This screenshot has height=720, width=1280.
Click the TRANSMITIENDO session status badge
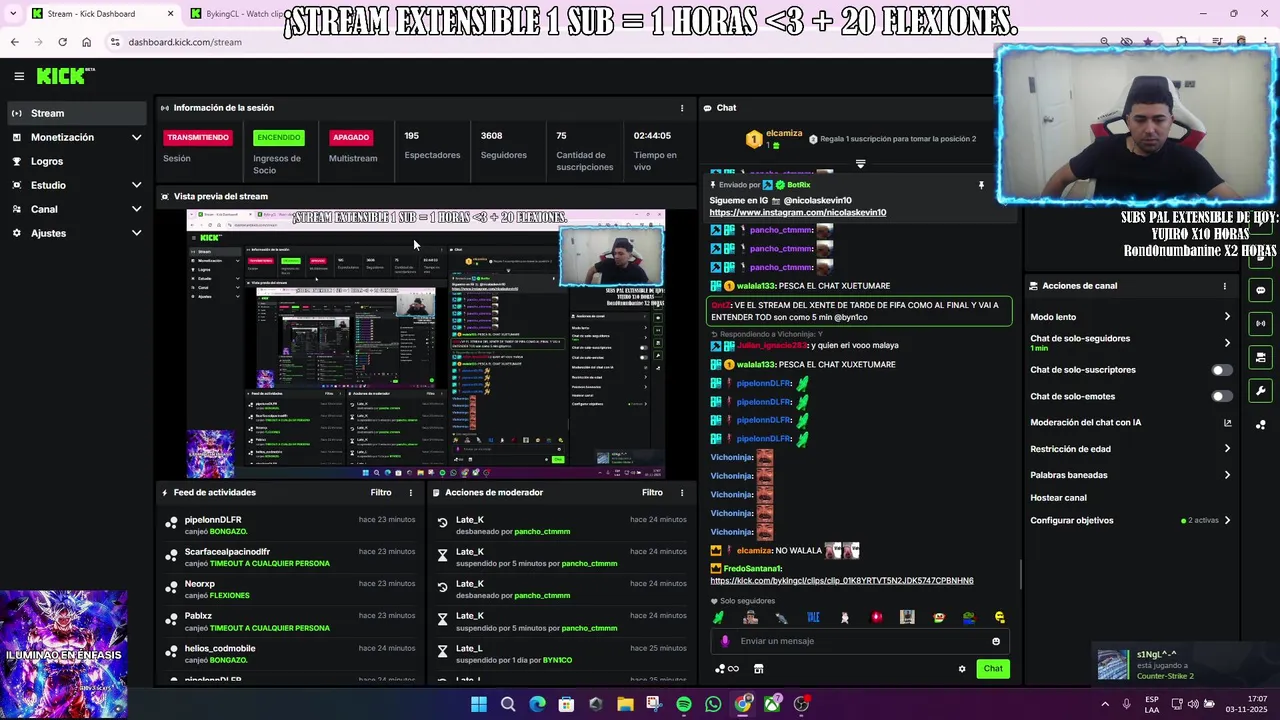pos(198,137)
